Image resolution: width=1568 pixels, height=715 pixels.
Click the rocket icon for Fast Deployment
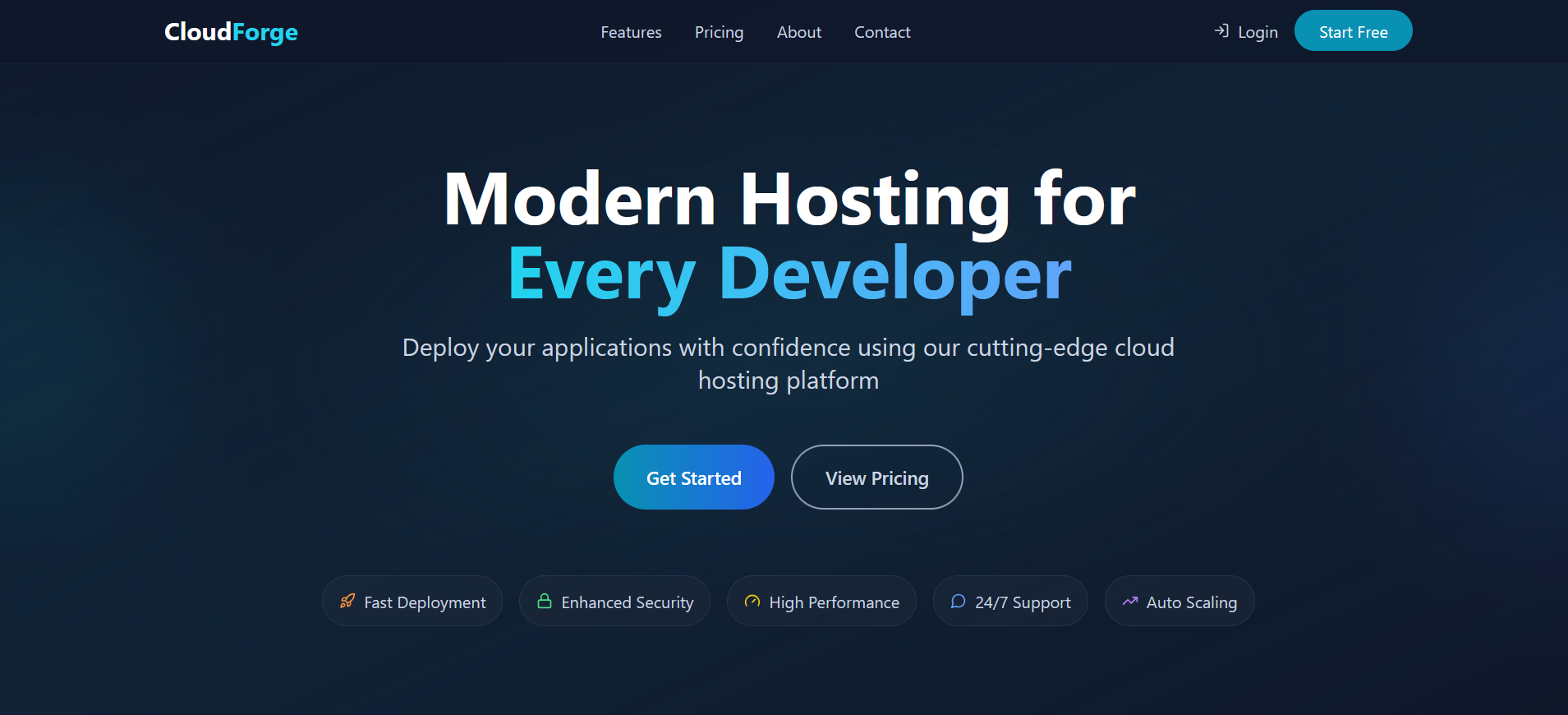347,601
